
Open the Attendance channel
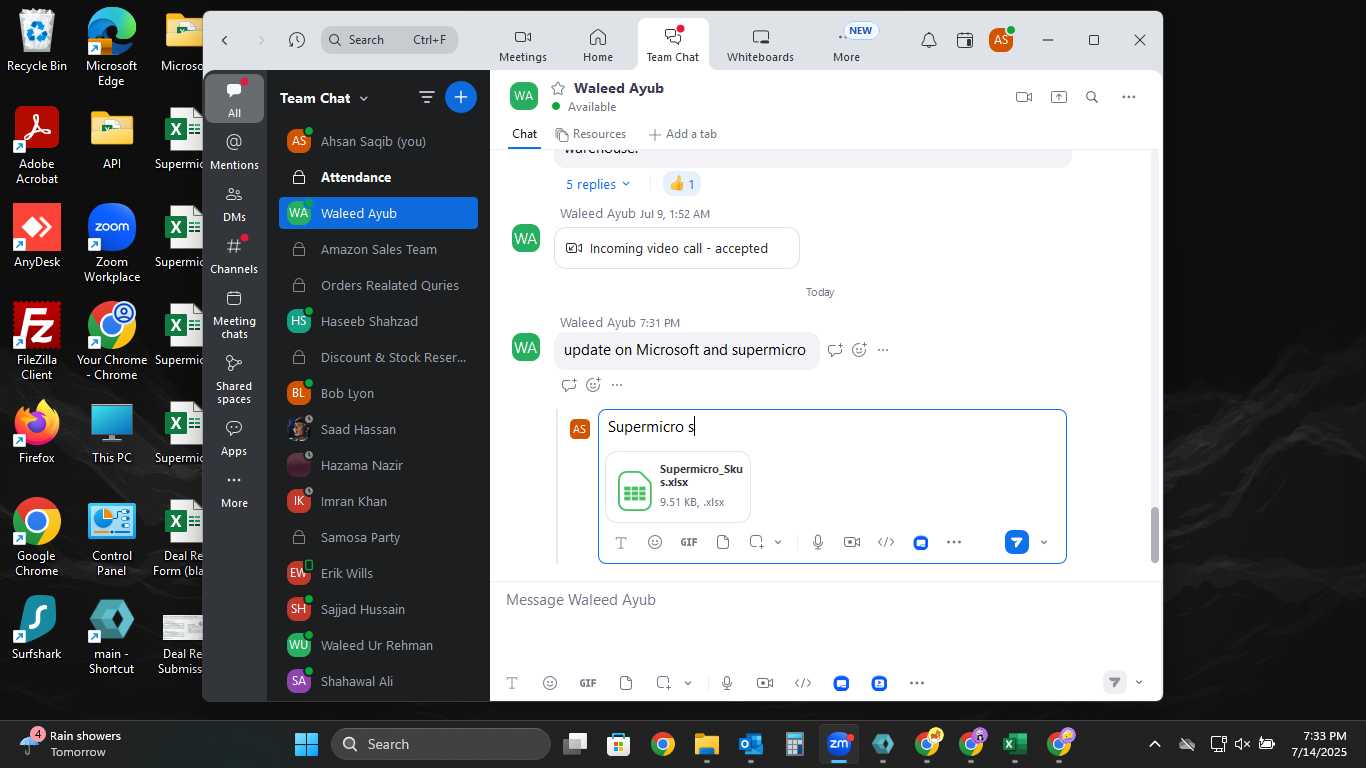[379, 177]
